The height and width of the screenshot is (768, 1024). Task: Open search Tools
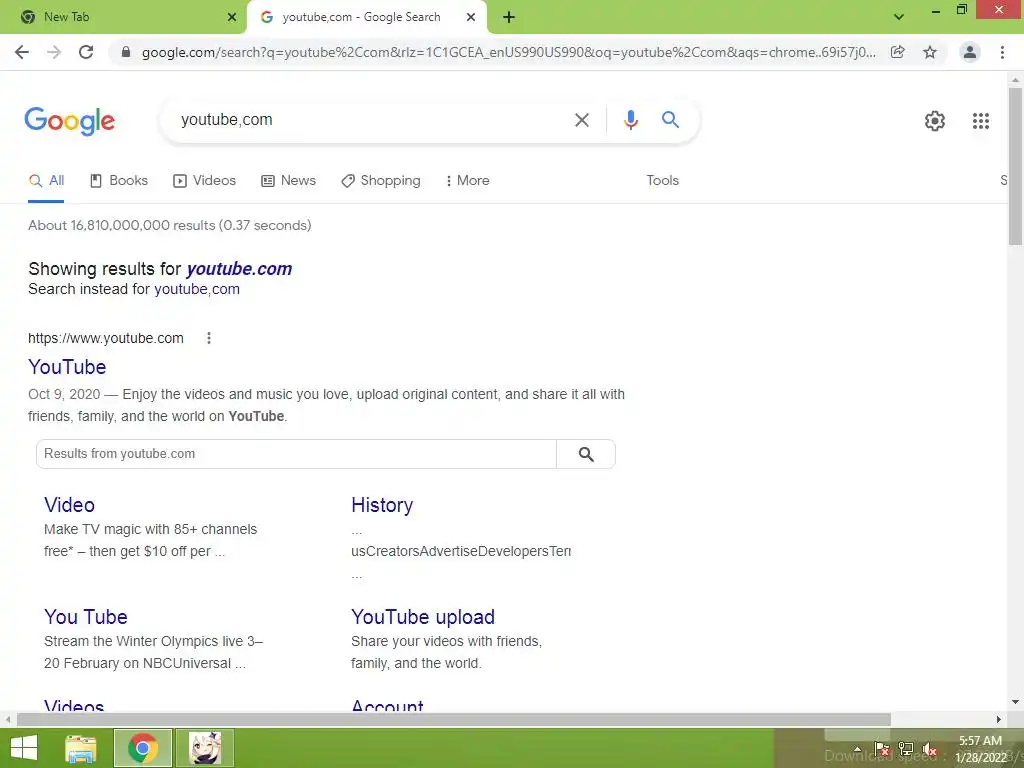[x=662, y=181]
